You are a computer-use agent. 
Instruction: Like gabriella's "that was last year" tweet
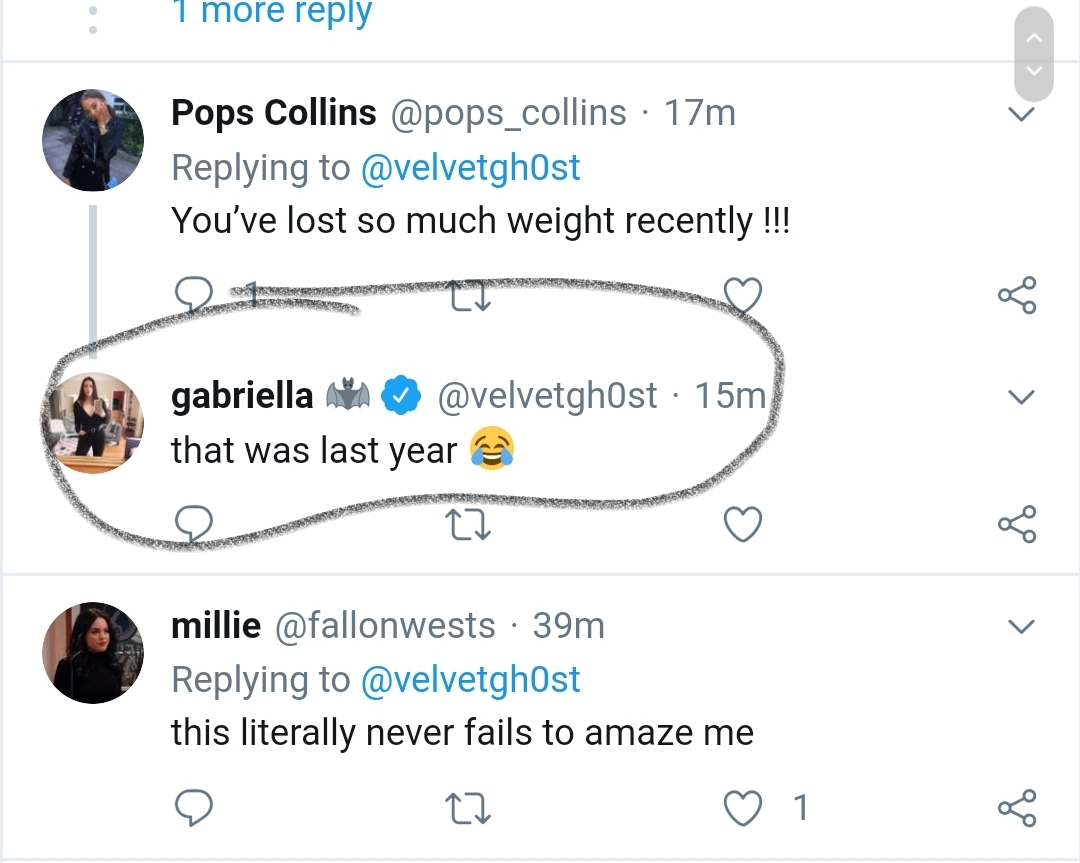coord(743,524)
